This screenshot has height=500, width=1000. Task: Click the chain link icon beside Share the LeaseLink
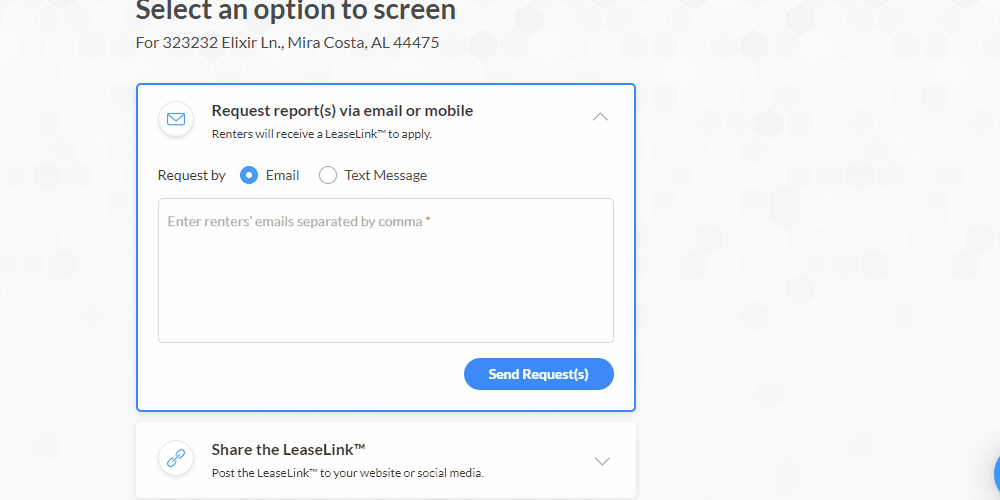tap(176, 458)
